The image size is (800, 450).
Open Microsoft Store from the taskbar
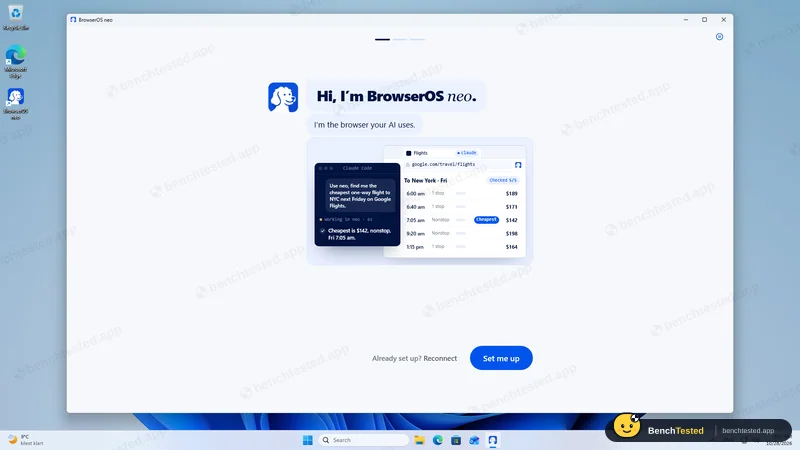(x=456, y=440)
